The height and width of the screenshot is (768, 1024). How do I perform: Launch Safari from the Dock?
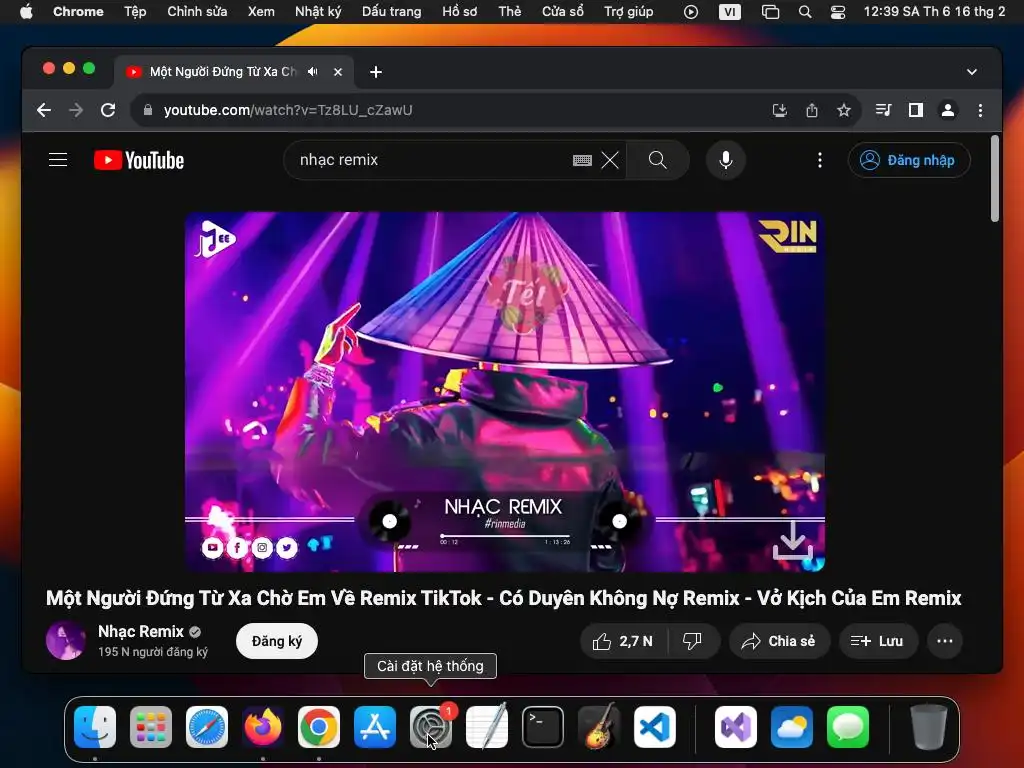click(x=207, y=727)
